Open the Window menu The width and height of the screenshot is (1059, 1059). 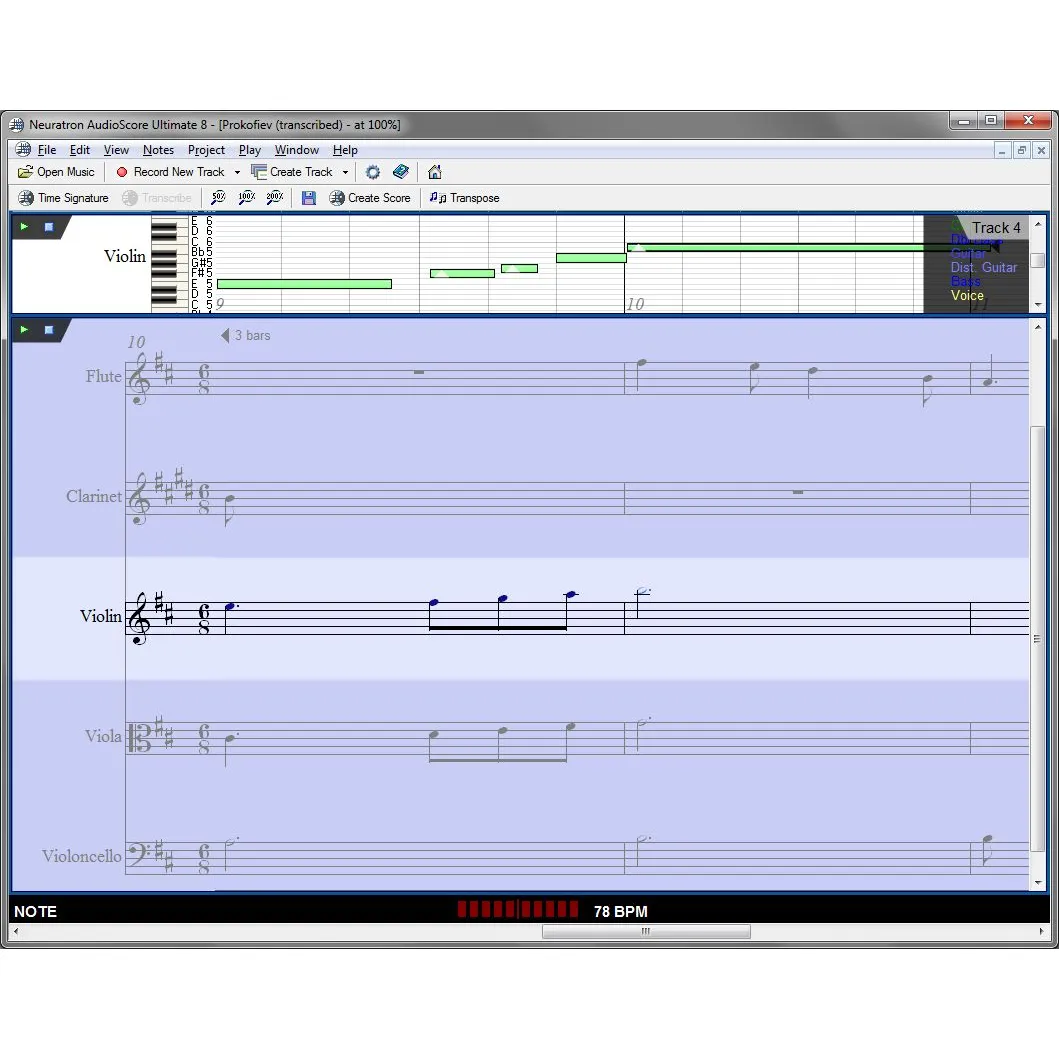[296, 150]
